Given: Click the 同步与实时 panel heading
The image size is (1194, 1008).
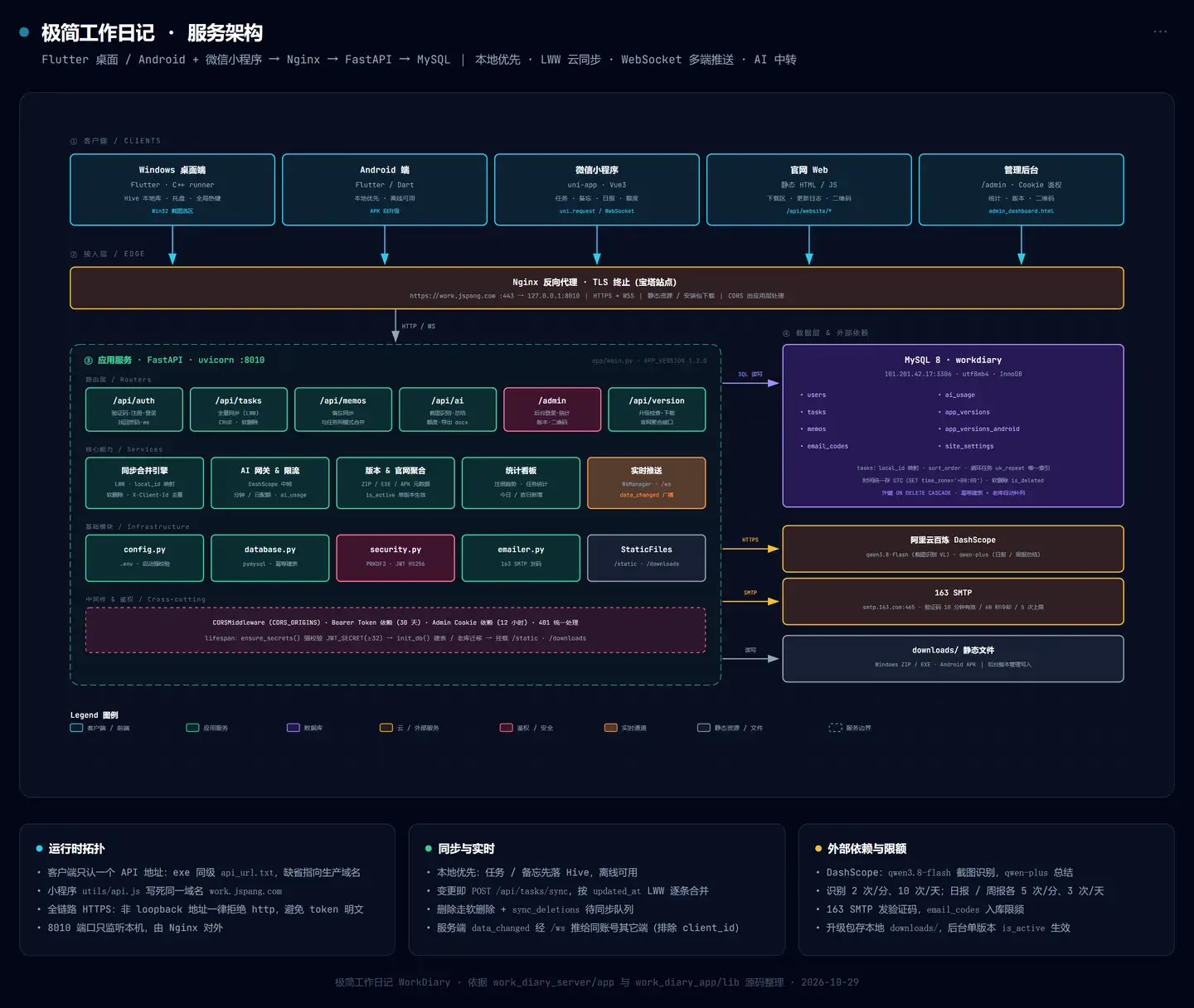Looking at the screenshot, I should point(466,849).
